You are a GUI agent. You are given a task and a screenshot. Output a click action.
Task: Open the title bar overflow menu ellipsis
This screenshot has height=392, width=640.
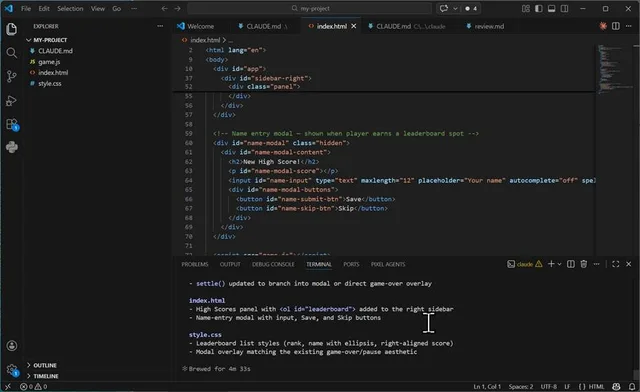[134, 8]
